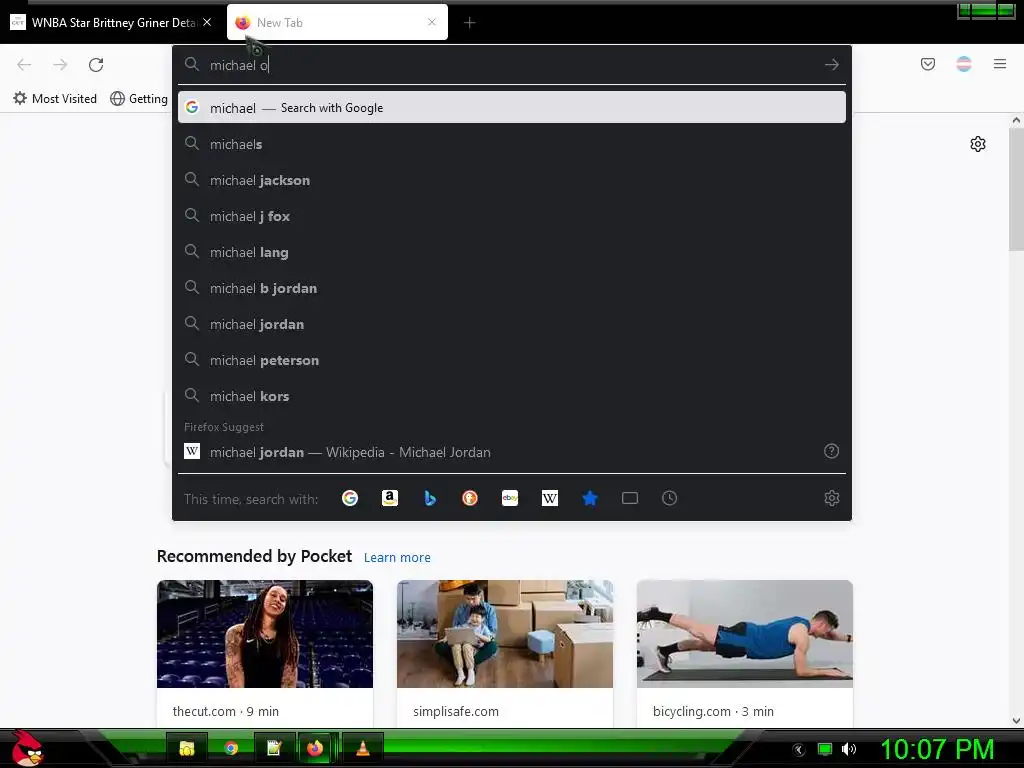Screen dimensions: 1024x768
Task: Open VLC media player from taskbar
Action: (x=363, y=748)
